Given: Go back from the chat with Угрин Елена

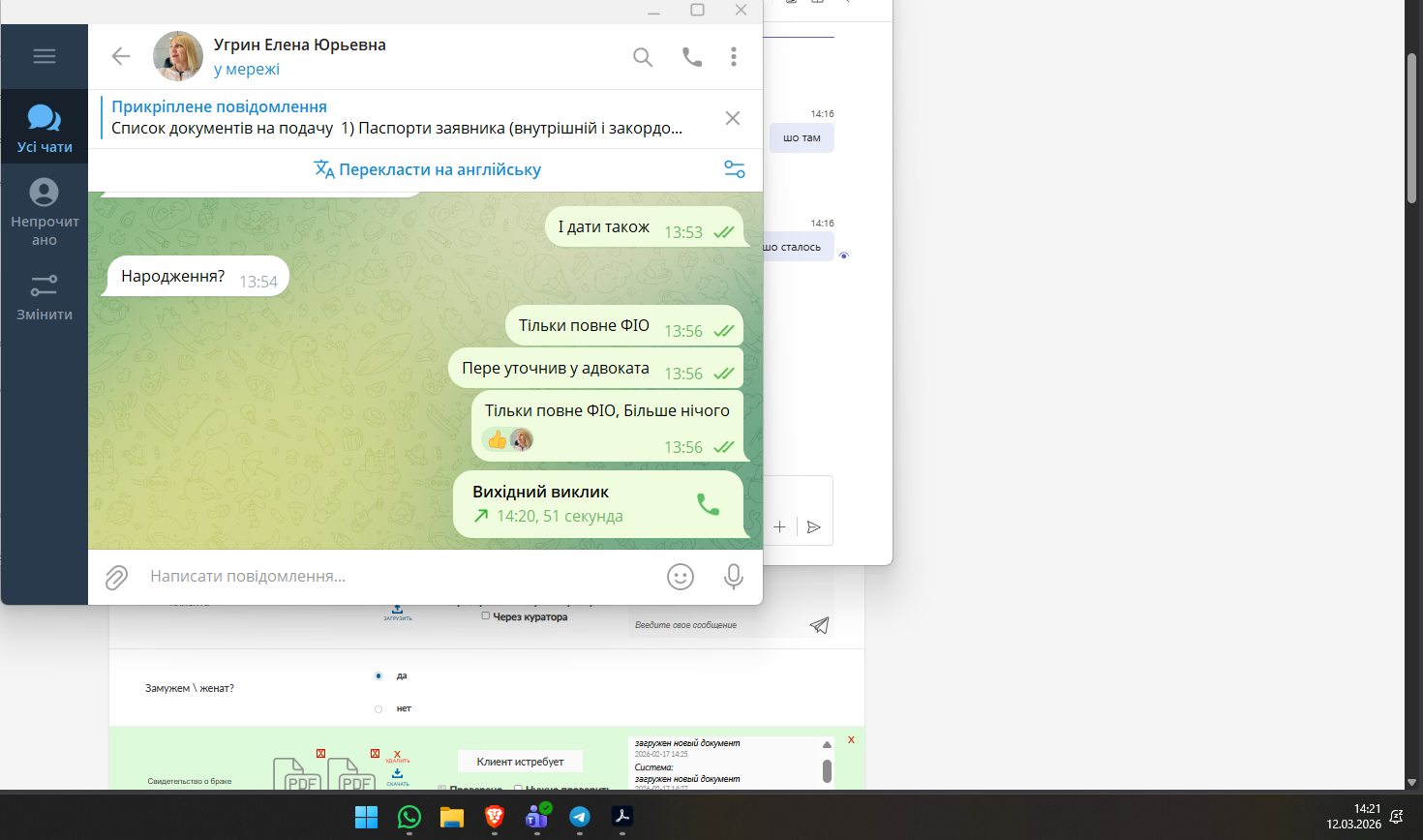Looking at the screenshot, I should pos(121,56).
